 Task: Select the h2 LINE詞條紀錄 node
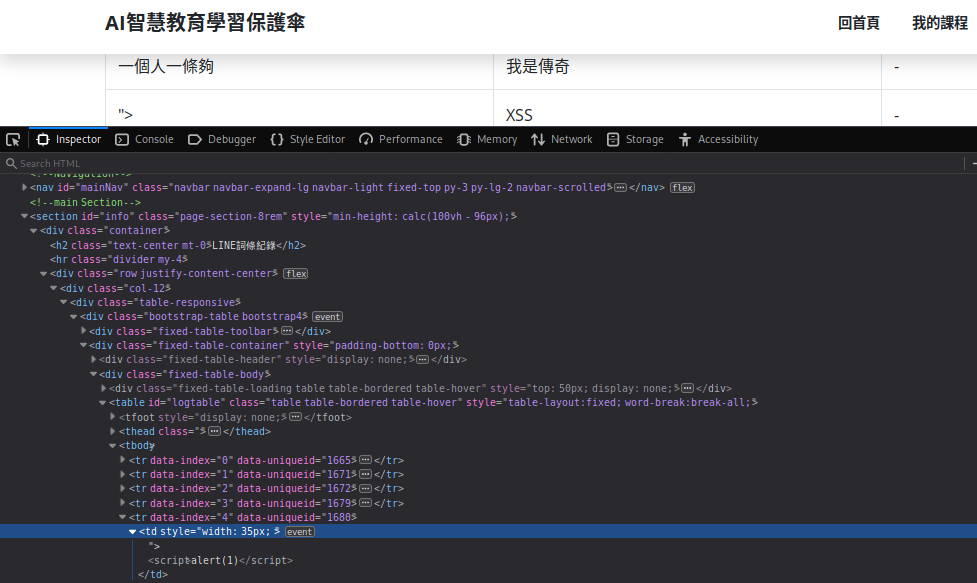(178, 245)
